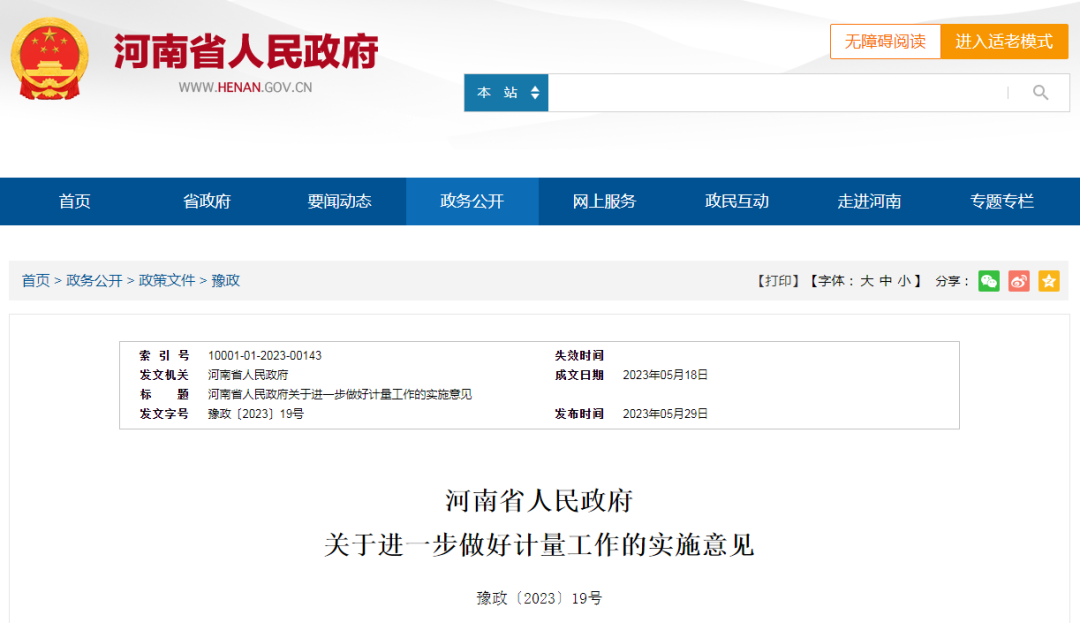Set font size to 大
The width and height of the screenshot is (1080, 623).
tap(867, 281)
